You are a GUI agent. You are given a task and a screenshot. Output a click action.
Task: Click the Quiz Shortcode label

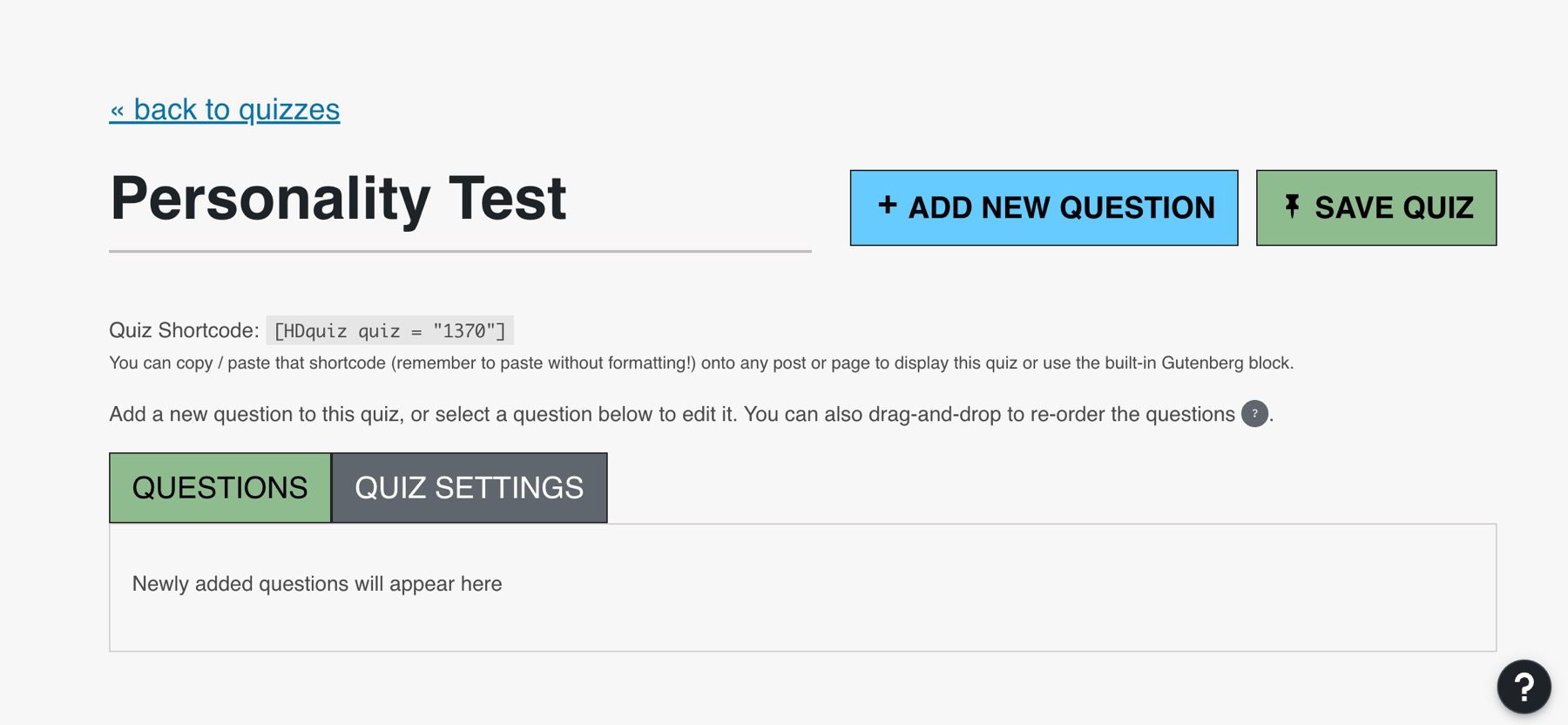(x=184, y=330)
